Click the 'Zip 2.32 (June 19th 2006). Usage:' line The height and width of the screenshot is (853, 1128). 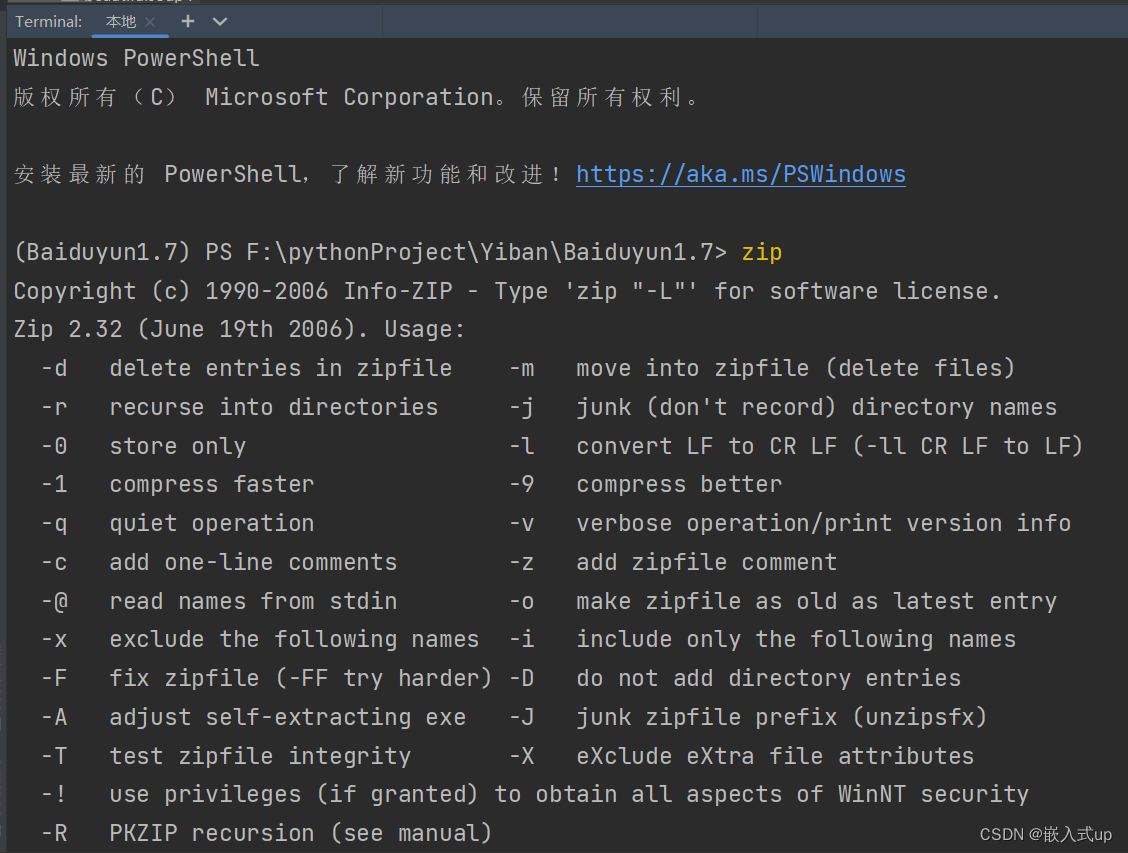240,329
